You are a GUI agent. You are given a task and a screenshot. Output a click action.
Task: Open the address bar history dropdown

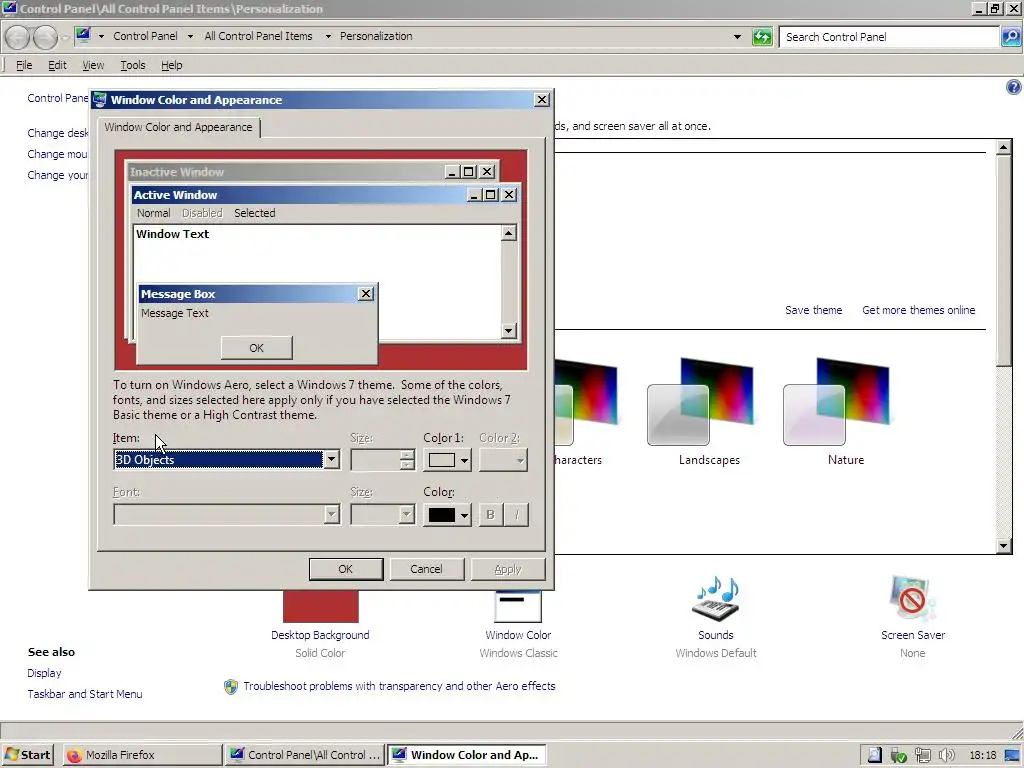[x=737, y=37]
